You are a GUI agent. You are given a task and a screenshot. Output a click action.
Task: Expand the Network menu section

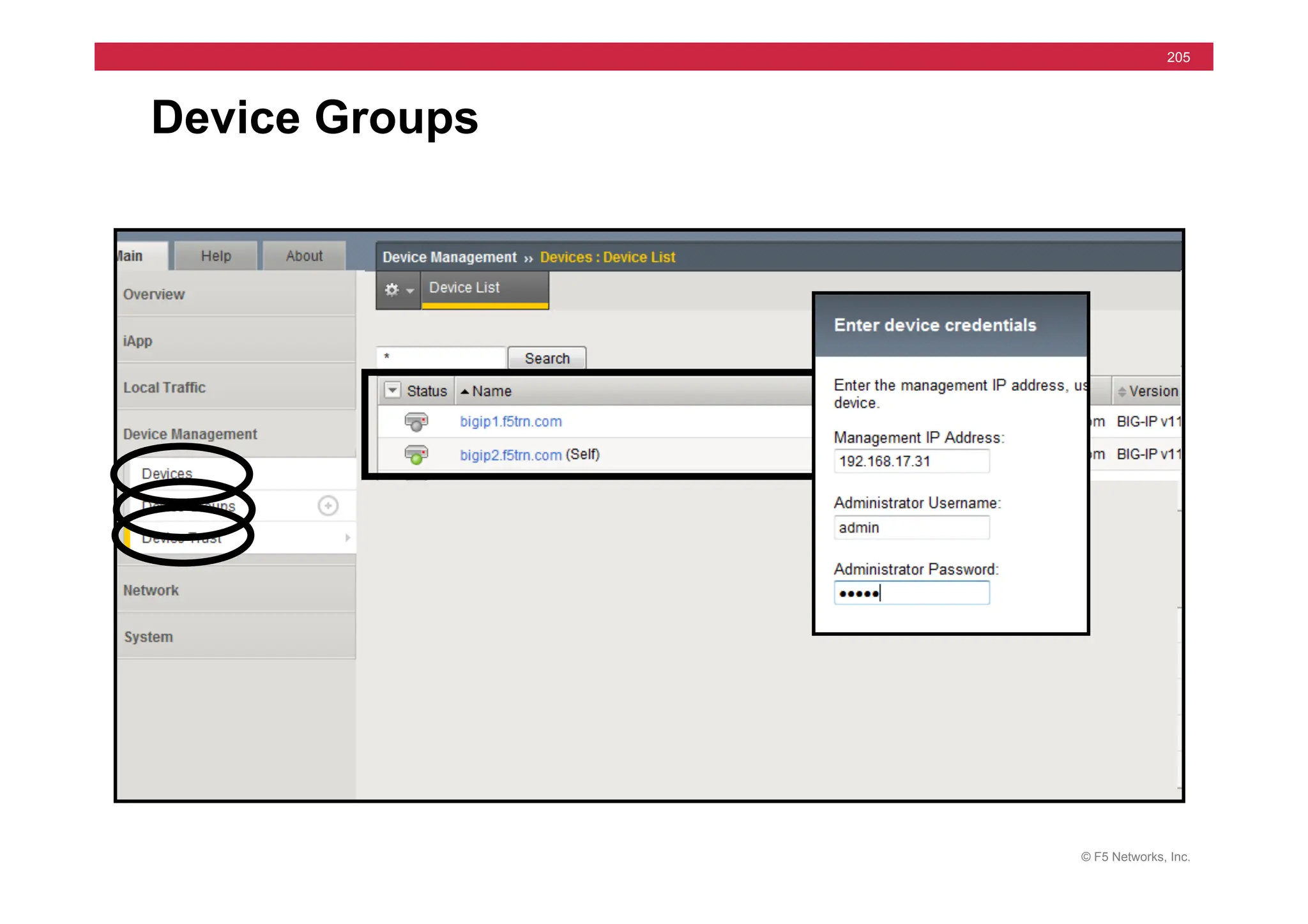(236, 590)
